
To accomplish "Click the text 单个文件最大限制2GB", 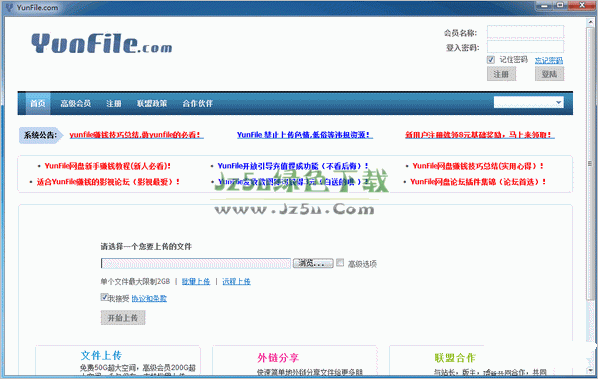I will coord(135,281).
